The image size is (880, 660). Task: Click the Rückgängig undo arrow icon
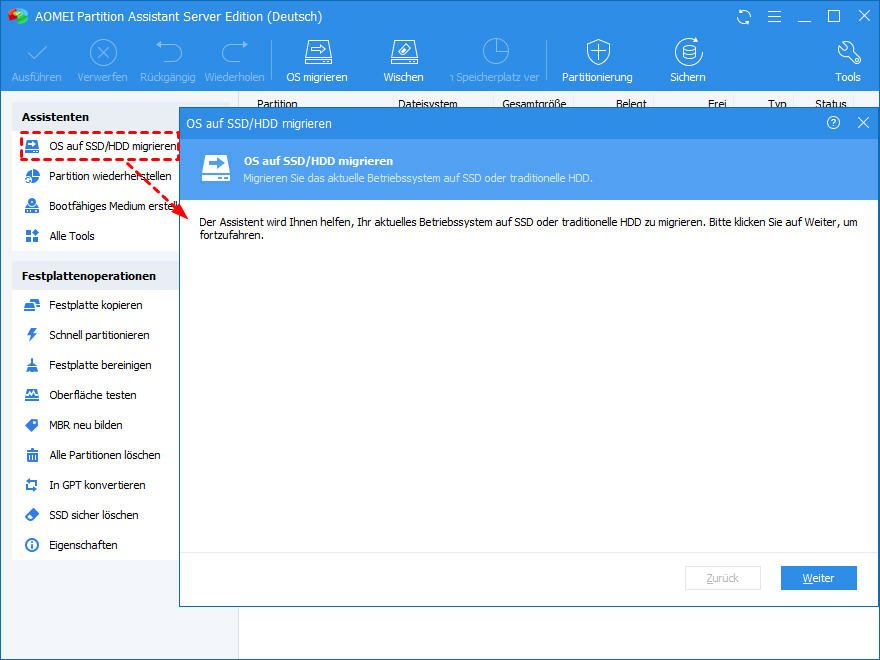tap(168, 53)
